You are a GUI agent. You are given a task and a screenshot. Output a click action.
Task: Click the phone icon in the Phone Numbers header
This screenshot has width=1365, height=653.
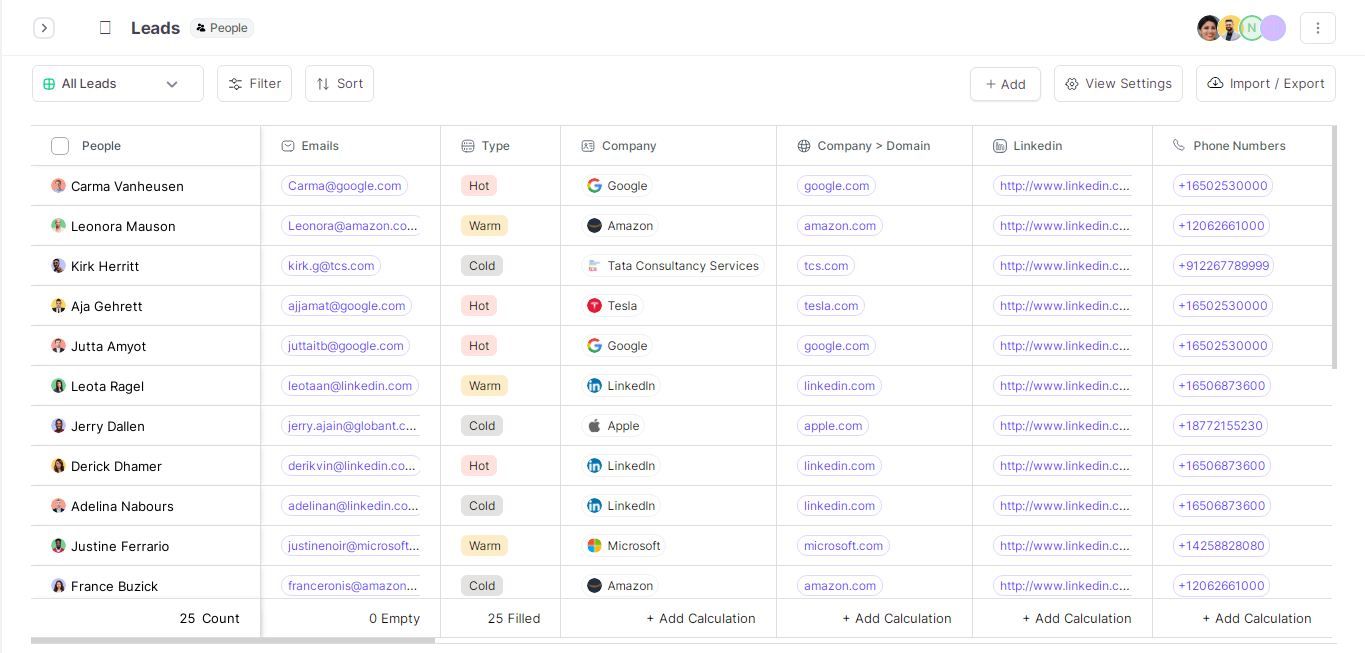tap(1178, 146)
